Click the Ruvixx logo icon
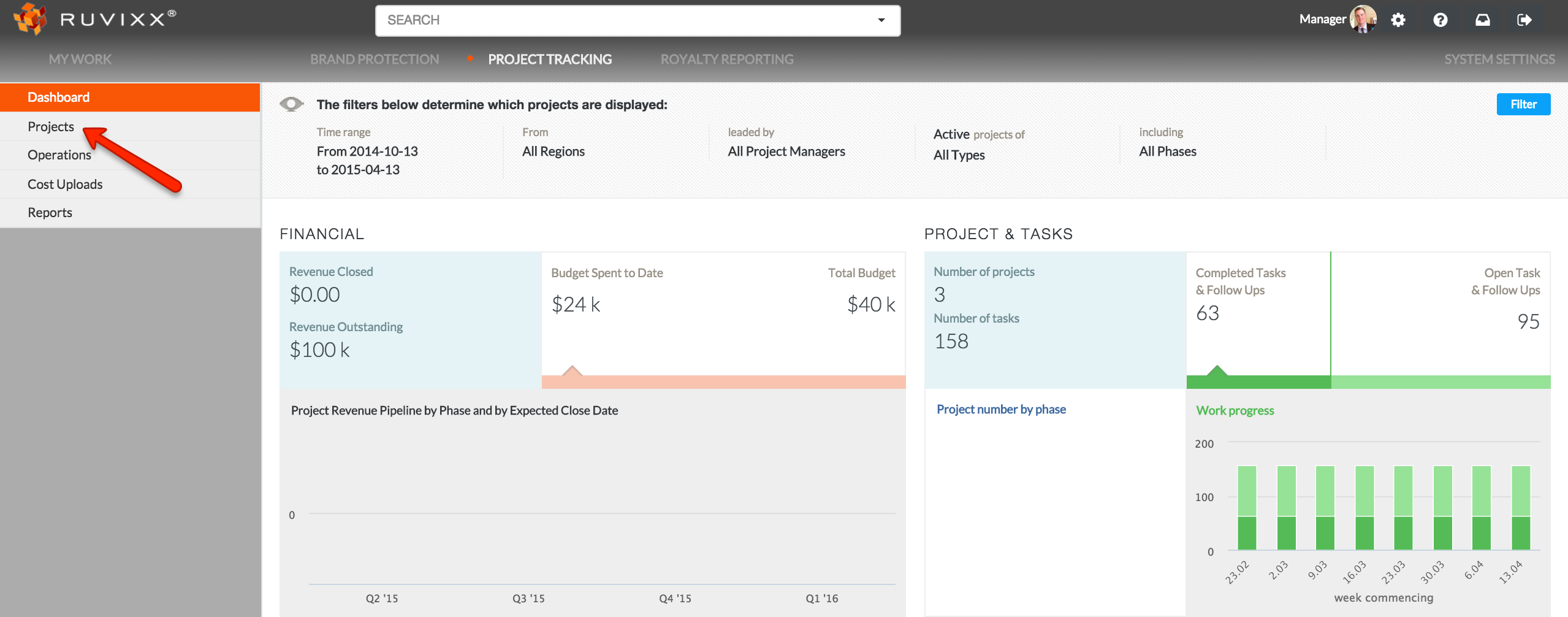The width and height of the screenshot is (1568, 617). [x=31, y=18]
